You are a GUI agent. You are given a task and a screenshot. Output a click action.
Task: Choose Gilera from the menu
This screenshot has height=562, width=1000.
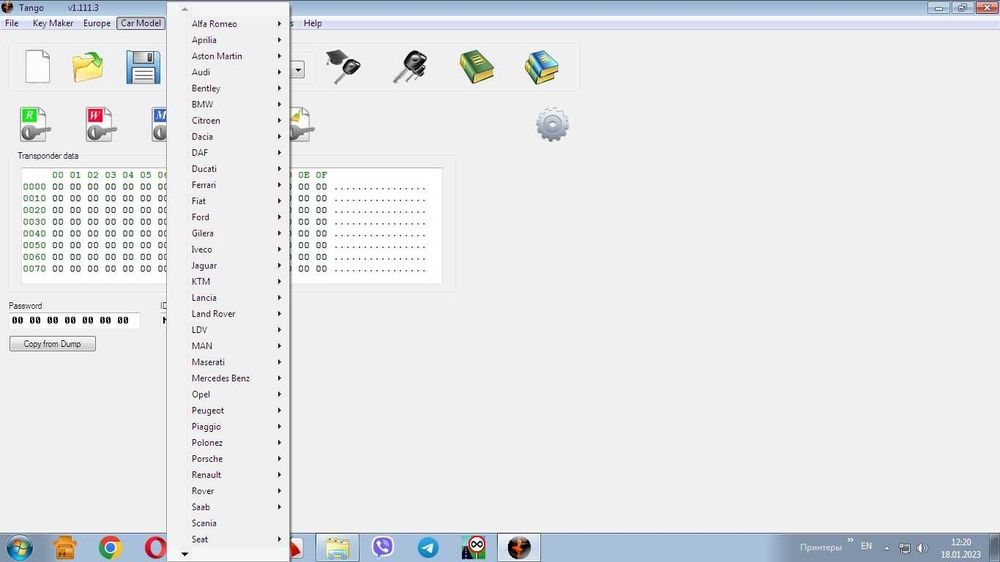[x=228, y=233]
